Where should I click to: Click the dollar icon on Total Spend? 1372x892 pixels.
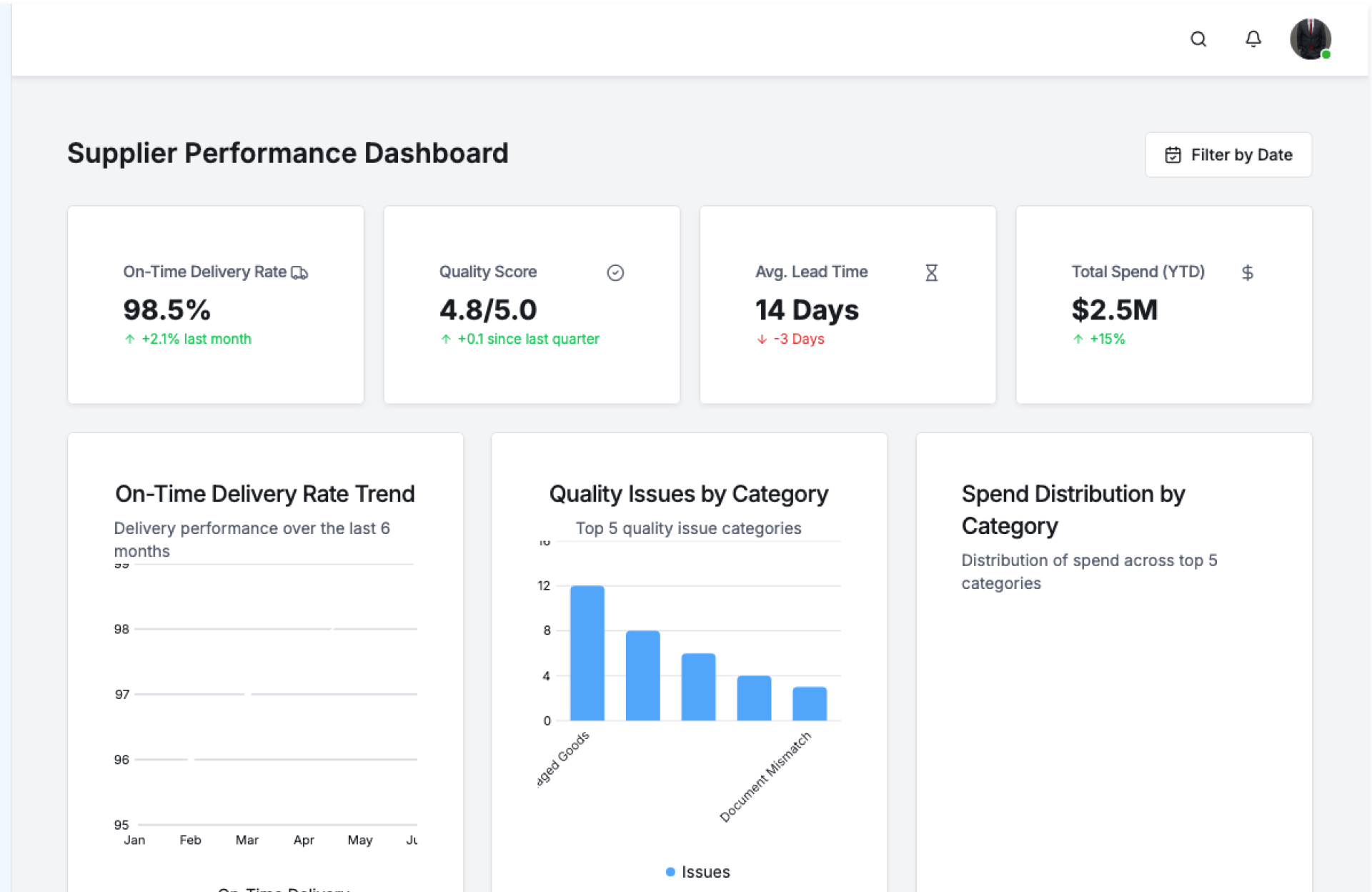(x=1247, y=273)
